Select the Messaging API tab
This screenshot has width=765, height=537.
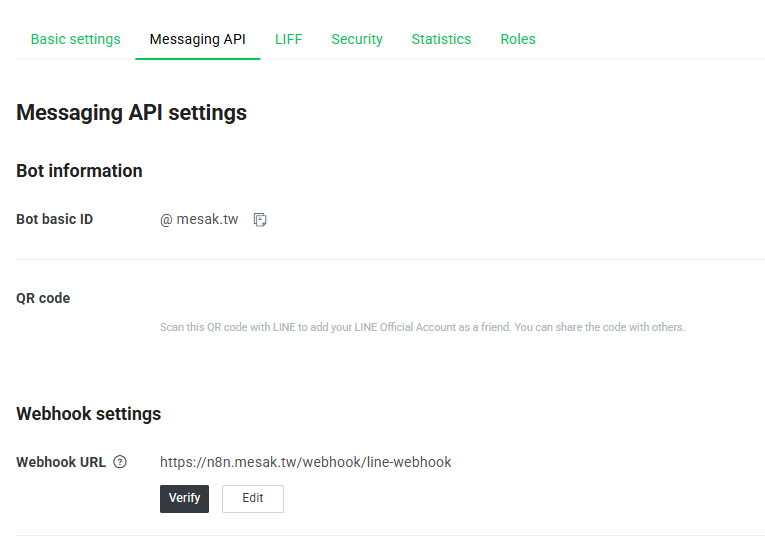tap(198, 39)
